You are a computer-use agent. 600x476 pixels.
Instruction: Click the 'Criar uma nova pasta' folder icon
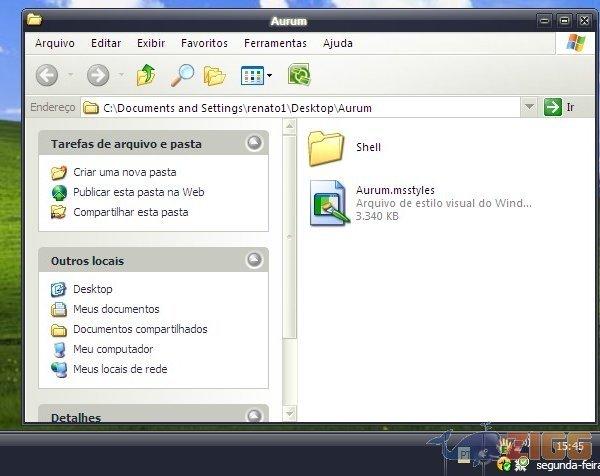point(59,173)
